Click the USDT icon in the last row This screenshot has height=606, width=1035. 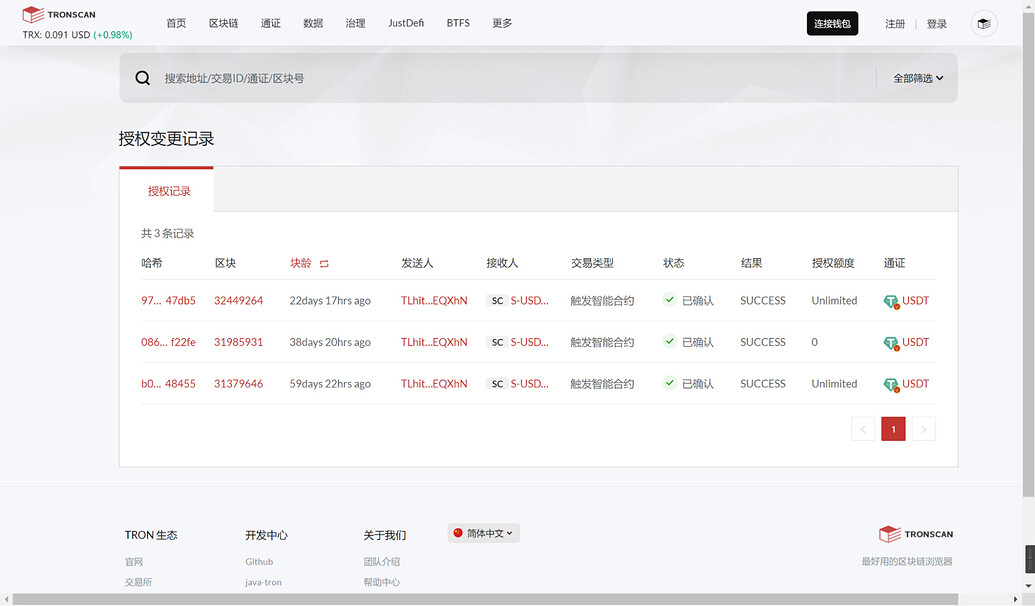point(890,383)
